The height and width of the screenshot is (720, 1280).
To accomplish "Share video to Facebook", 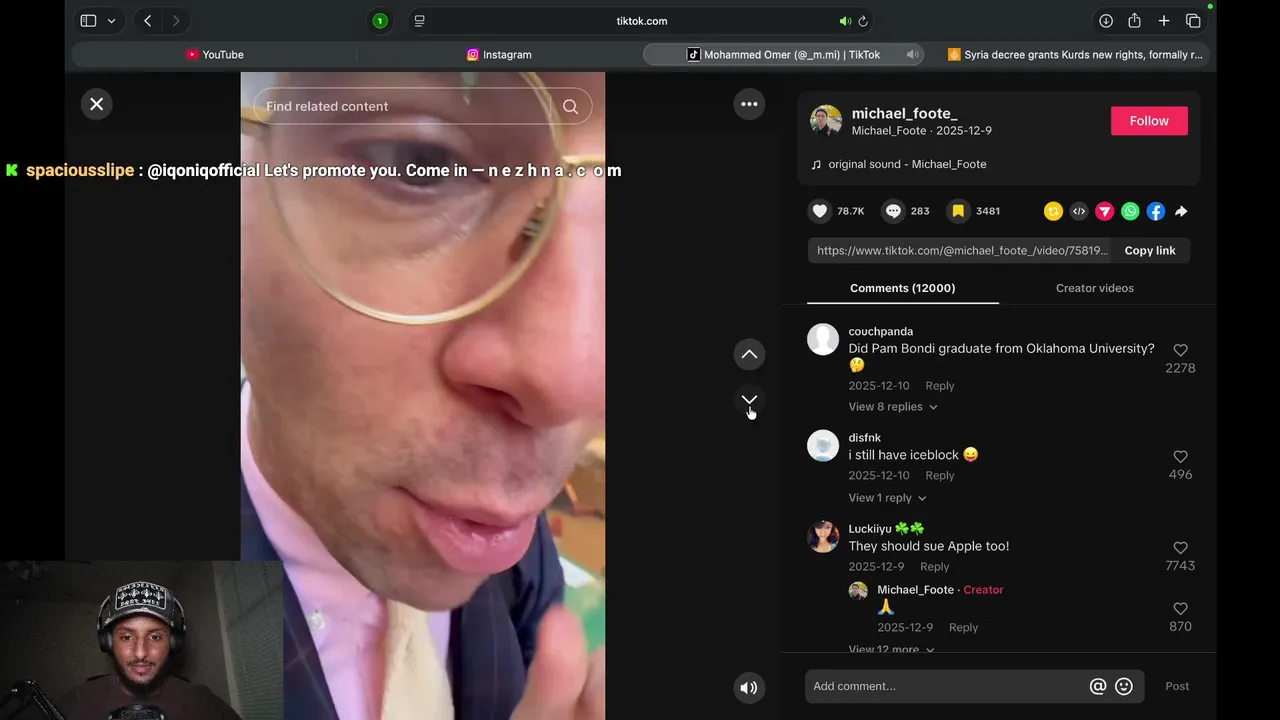I will click(x=1155, y=211).
